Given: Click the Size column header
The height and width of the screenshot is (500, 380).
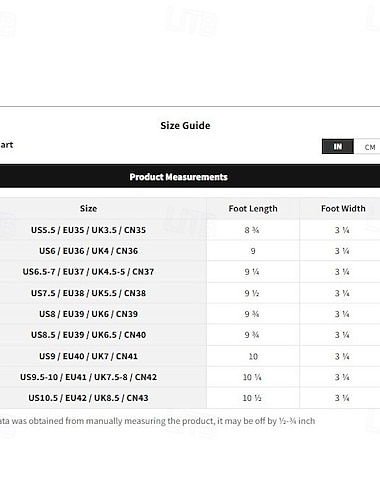Looking at the screenshot, I should [x=88, y=209].
